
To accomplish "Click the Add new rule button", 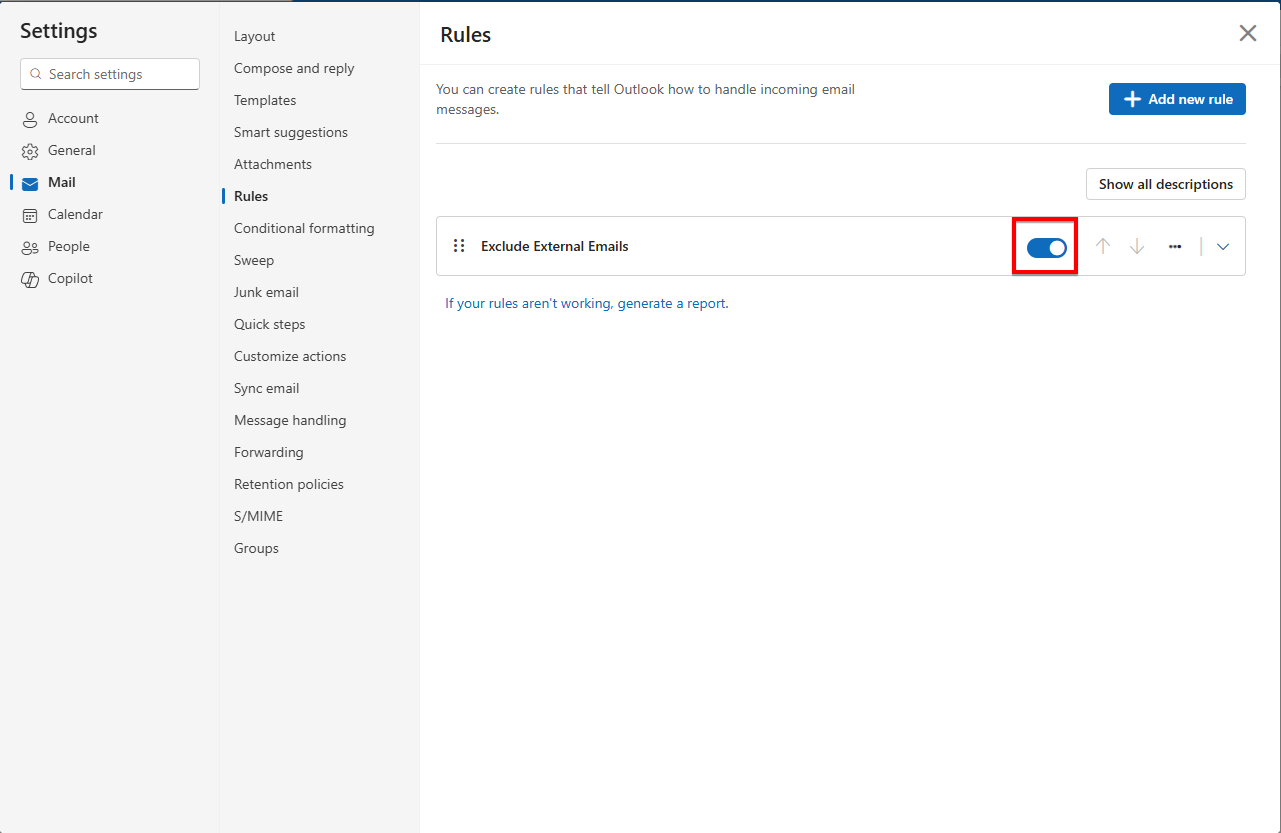I will tap(1177, 99).
